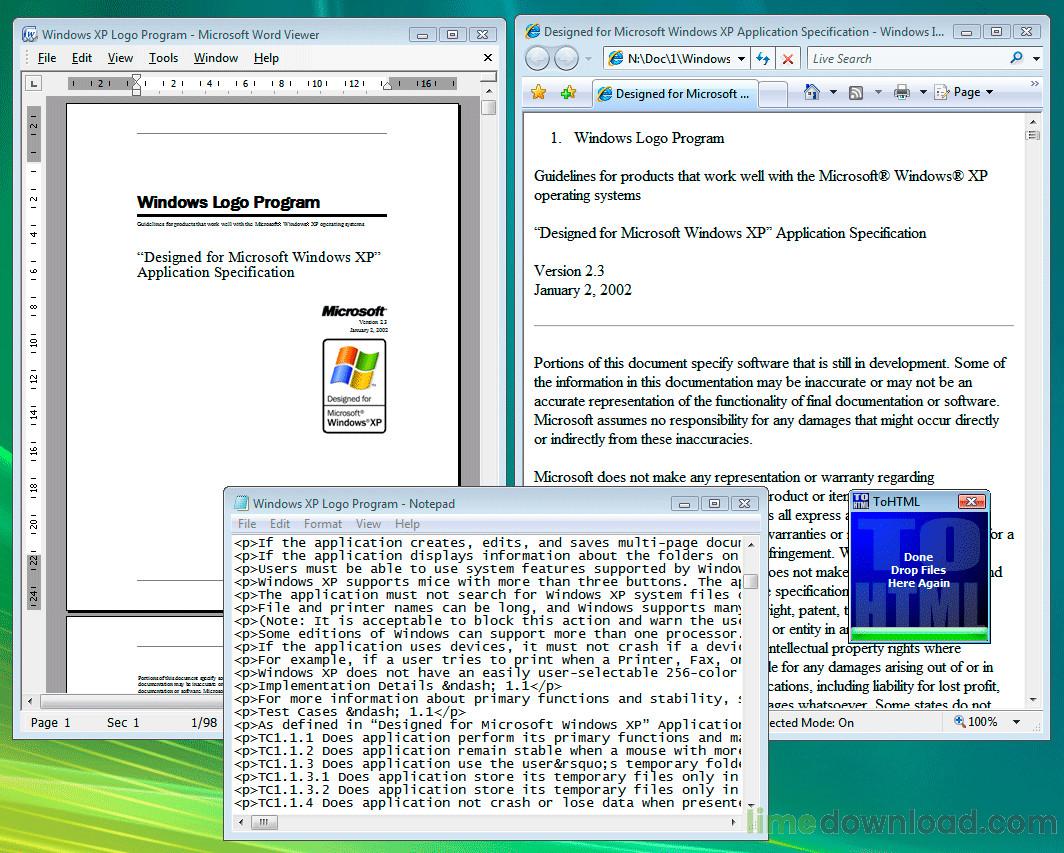Image resolution: width=1064 pixels, height=853 pixels.
Task: Click the Add to Favorites icon
Action: point(569,93)
